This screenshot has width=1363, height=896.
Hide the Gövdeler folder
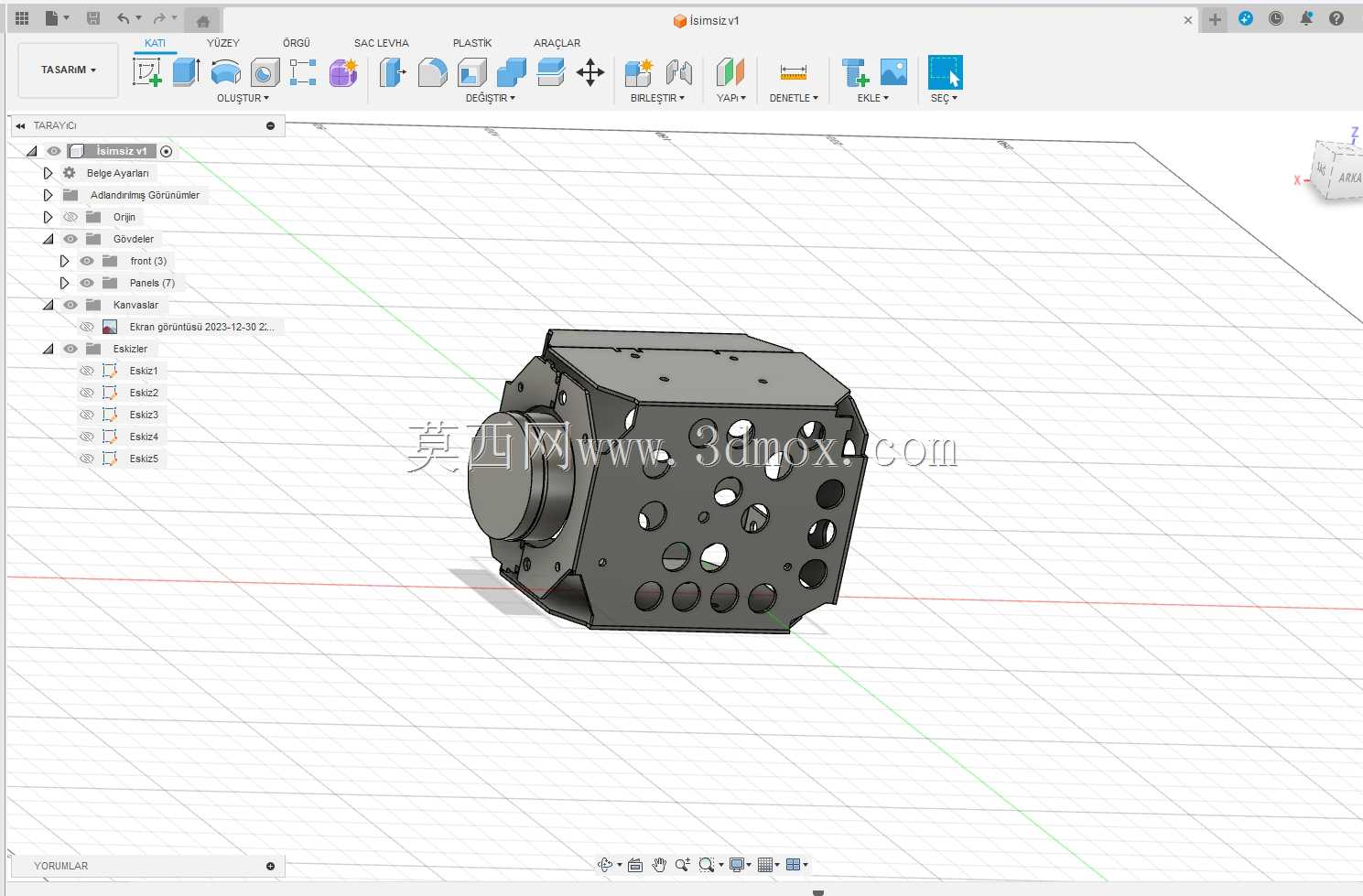coord(70,239)
